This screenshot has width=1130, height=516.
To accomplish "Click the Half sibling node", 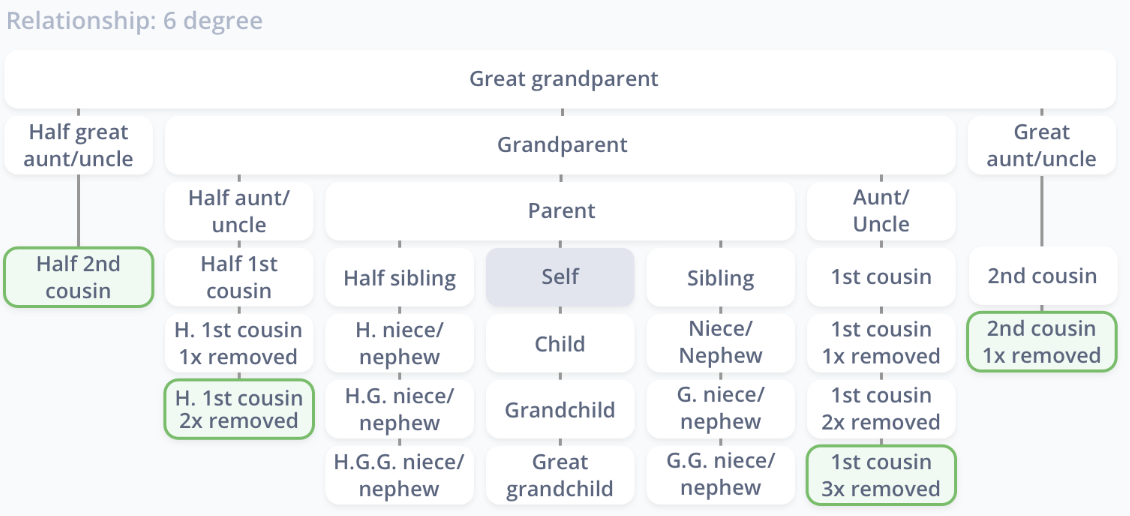I will click(400, 277).
